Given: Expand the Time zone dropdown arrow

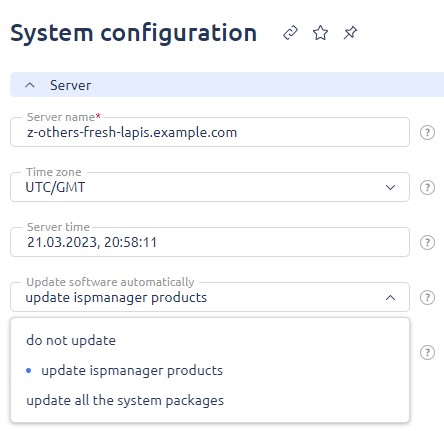Looking at the screenshot, I should [x=390, y=187].
